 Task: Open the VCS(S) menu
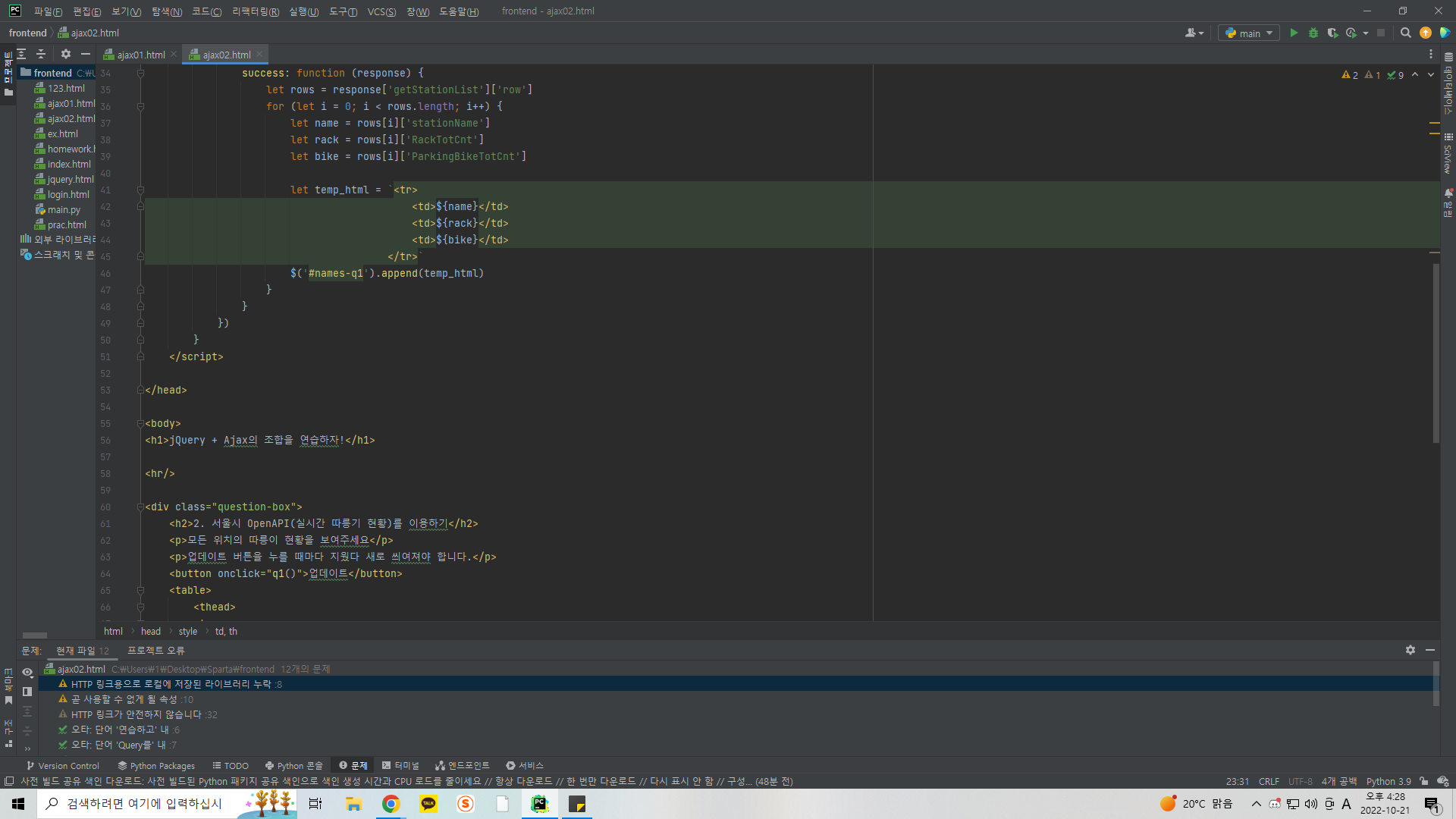[381, 11]
